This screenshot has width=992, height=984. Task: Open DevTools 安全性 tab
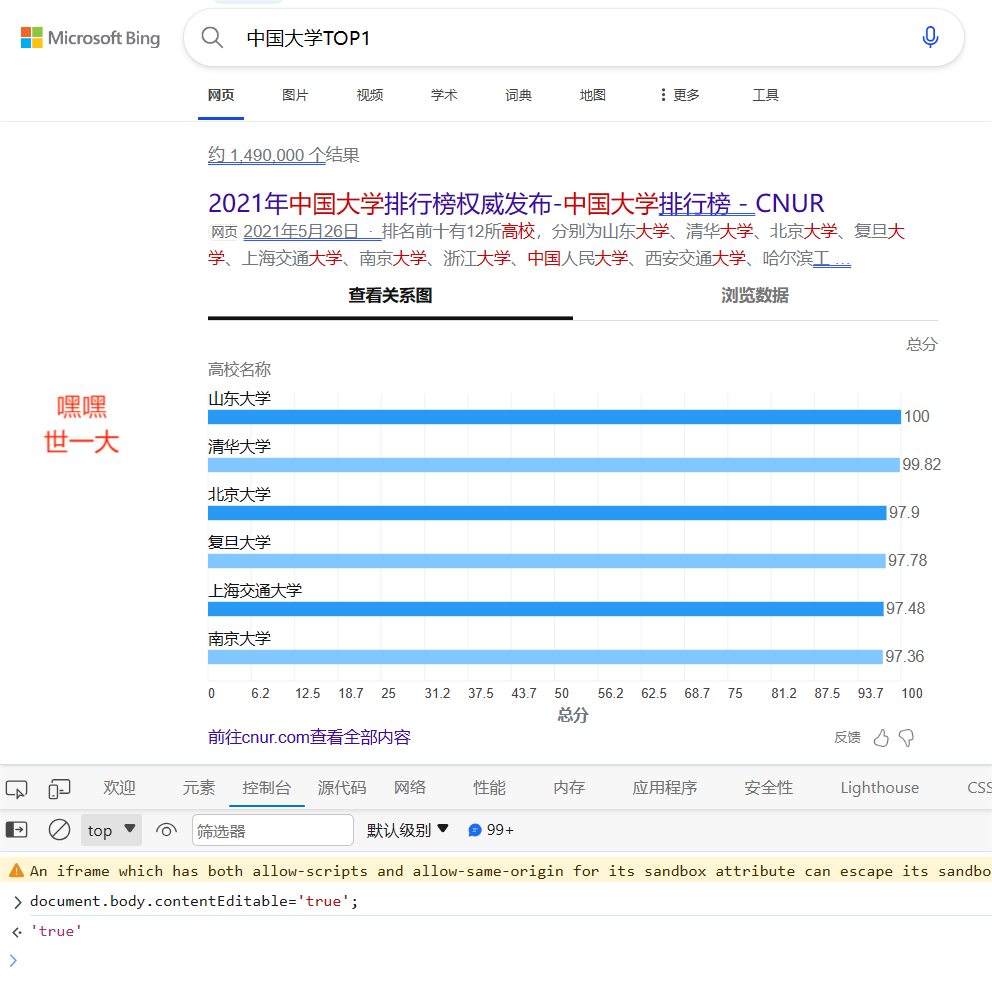768,788
